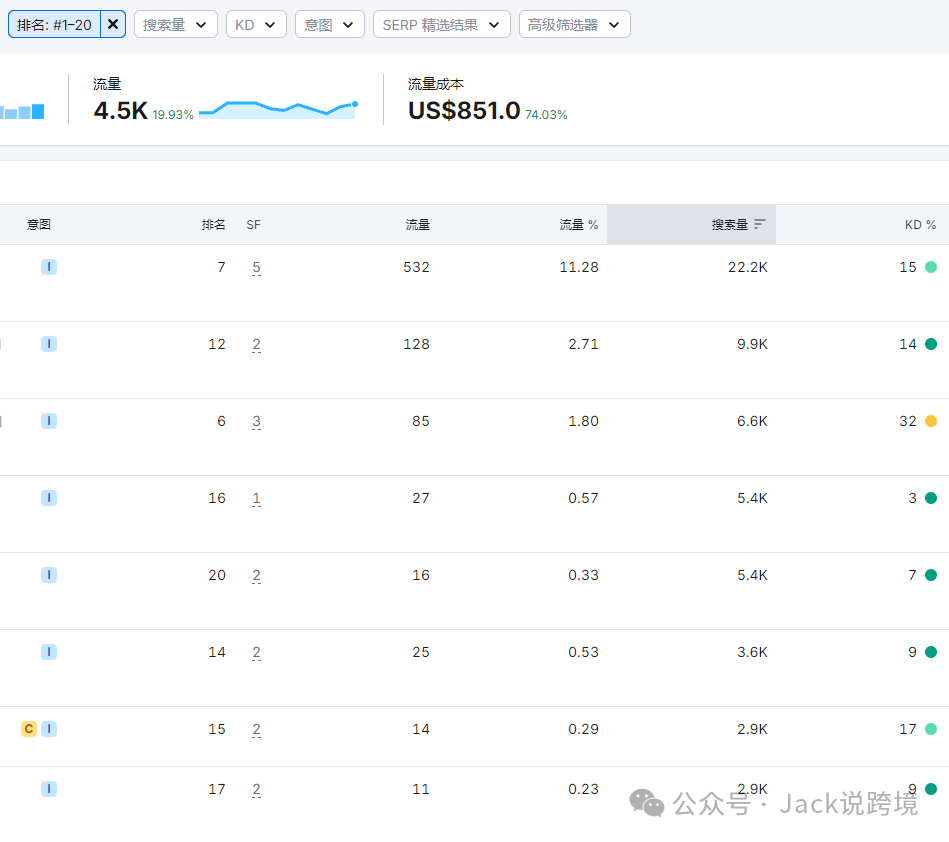Viewport: 949px width, 842px height.
Task: Sort table by 流量 % column header
Action: (x=578, y=225)
